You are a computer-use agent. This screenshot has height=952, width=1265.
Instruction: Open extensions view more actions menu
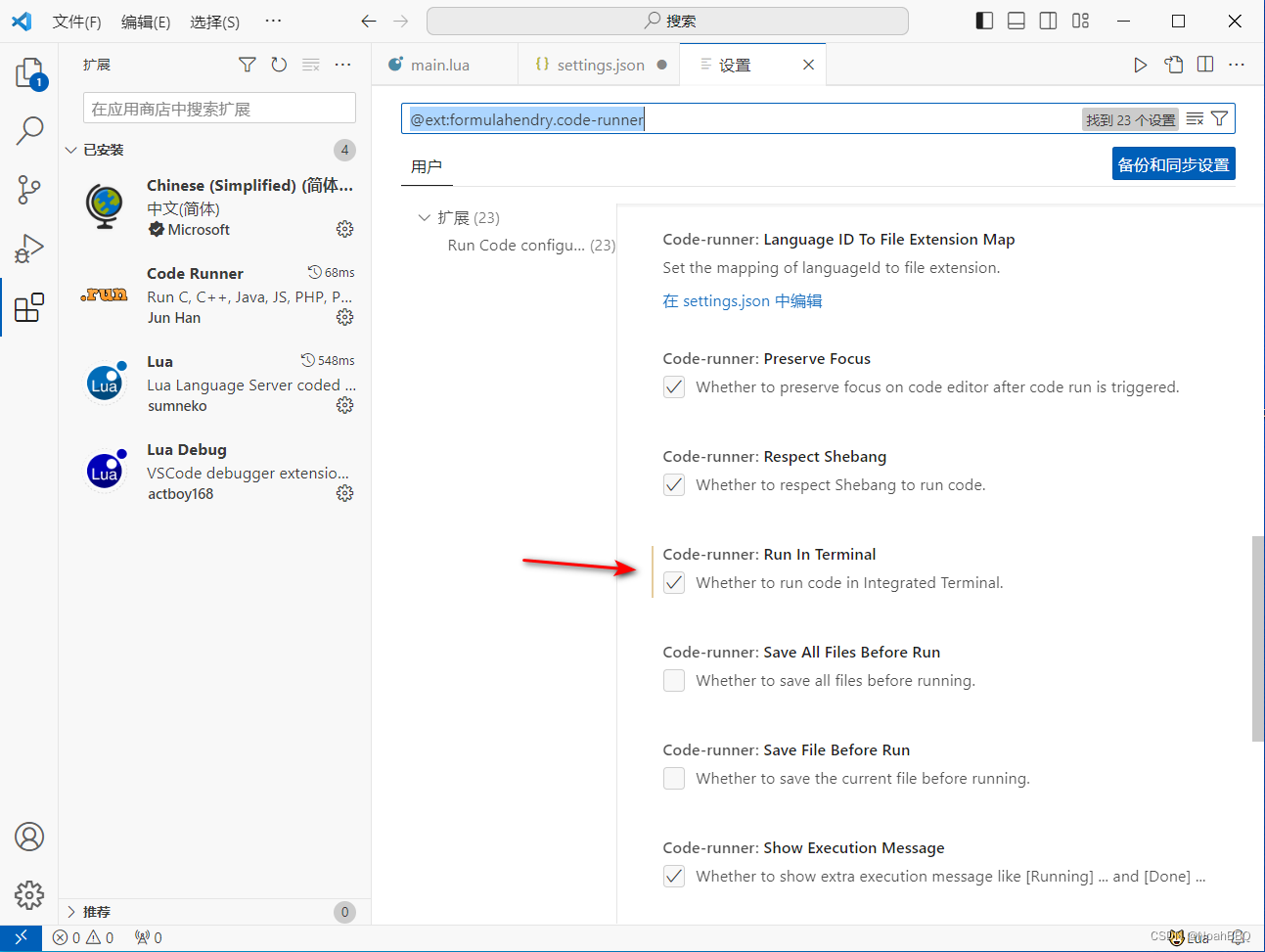342,65
